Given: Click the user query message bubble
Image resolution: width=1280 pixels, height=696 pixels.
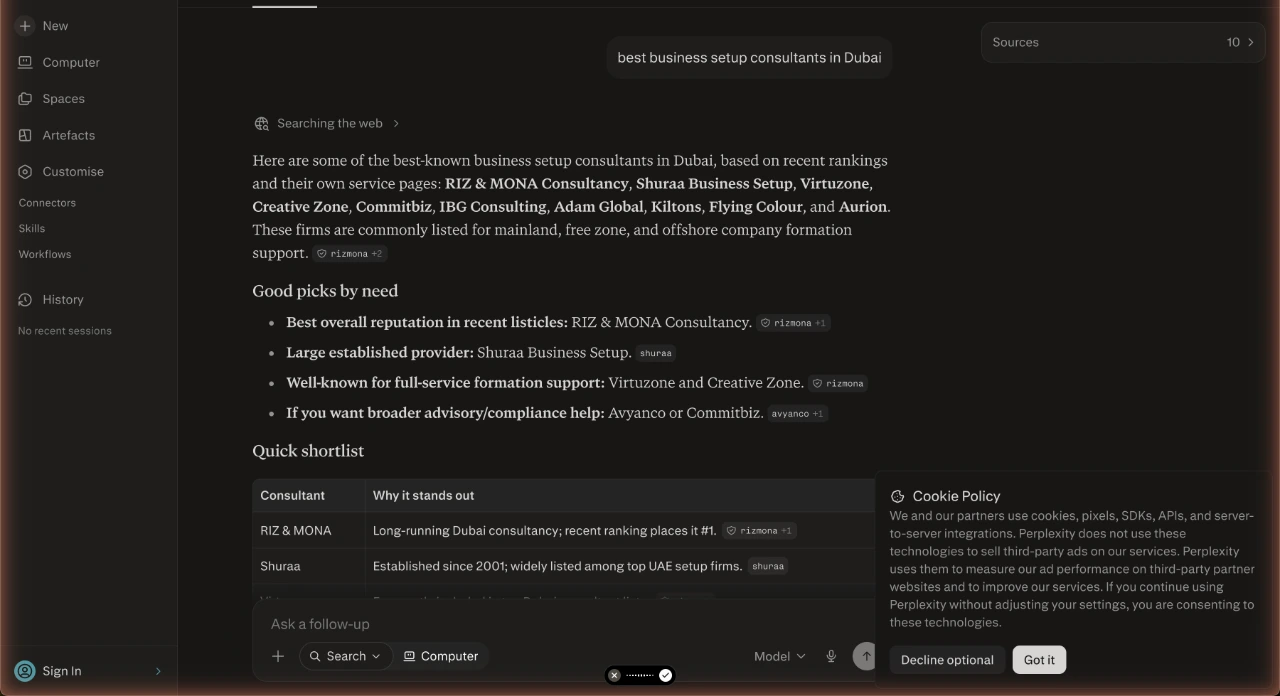Looking at the screenshot, I should [749, 58].
